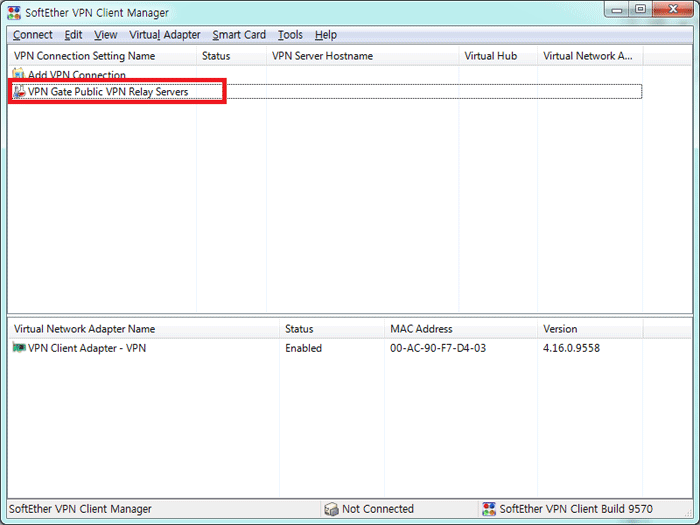700x525 pixels.
Task: Open the Virtual Adapter menu
Action: click(165, 35)
